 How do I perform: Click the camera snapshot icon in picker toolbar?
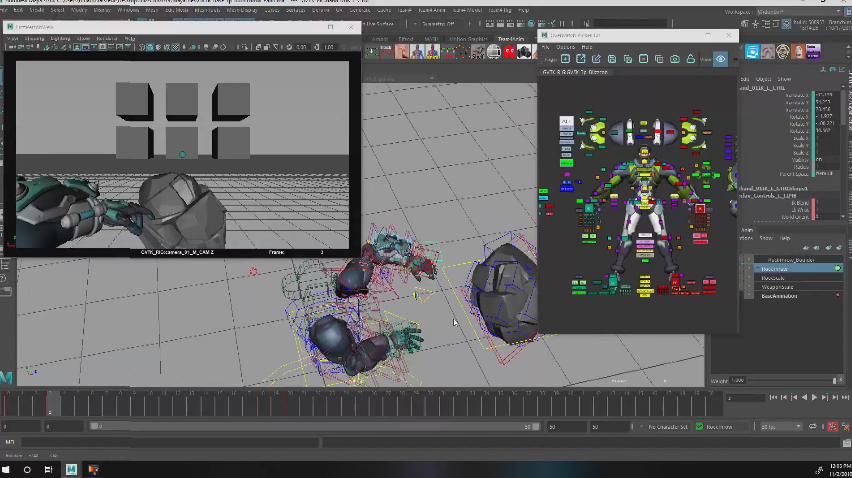pyautogui.click(x=674, y=59)
